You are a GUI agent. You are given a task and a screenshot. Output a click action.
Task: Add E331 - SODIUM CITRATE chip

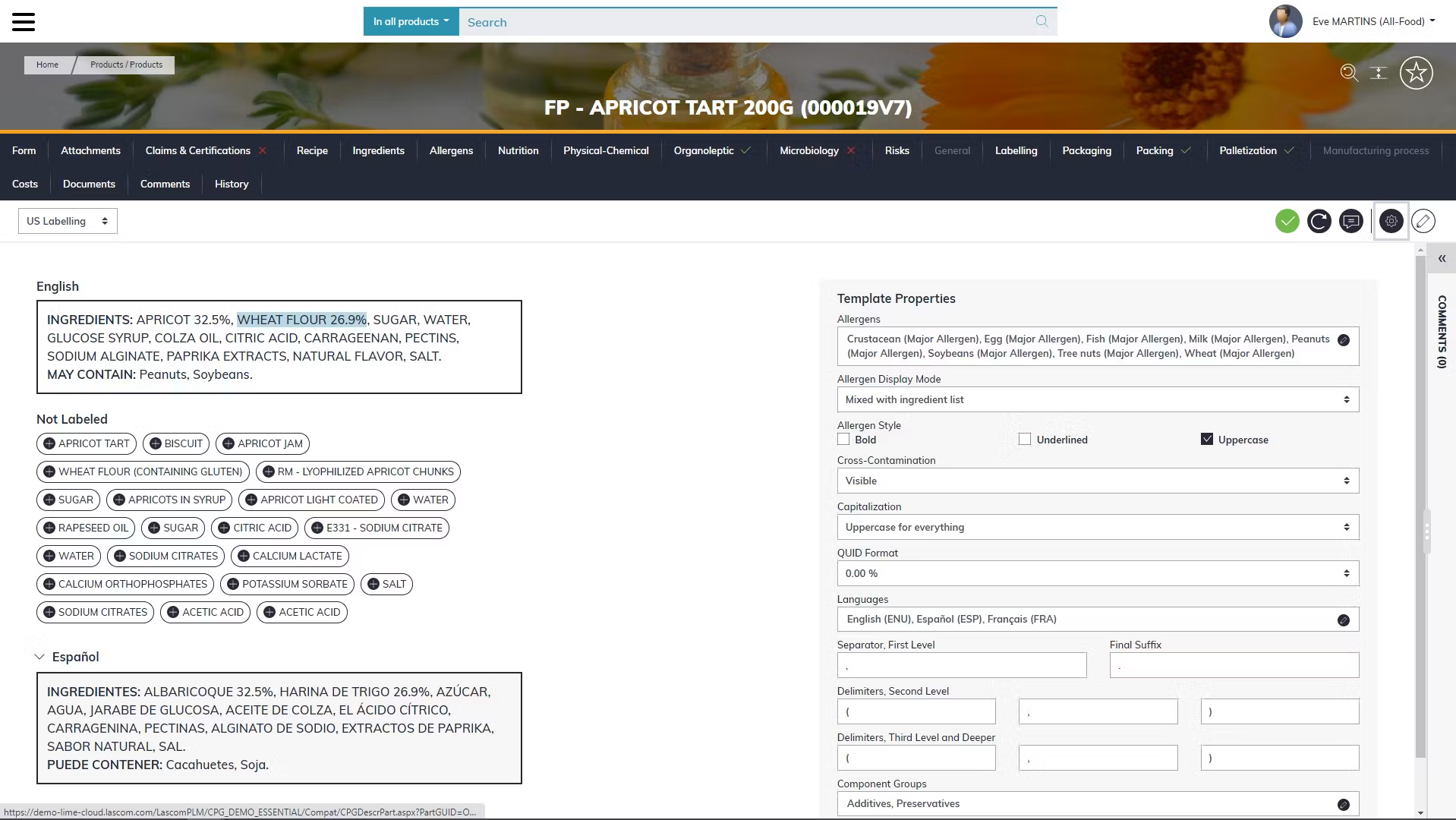point(377,528)
